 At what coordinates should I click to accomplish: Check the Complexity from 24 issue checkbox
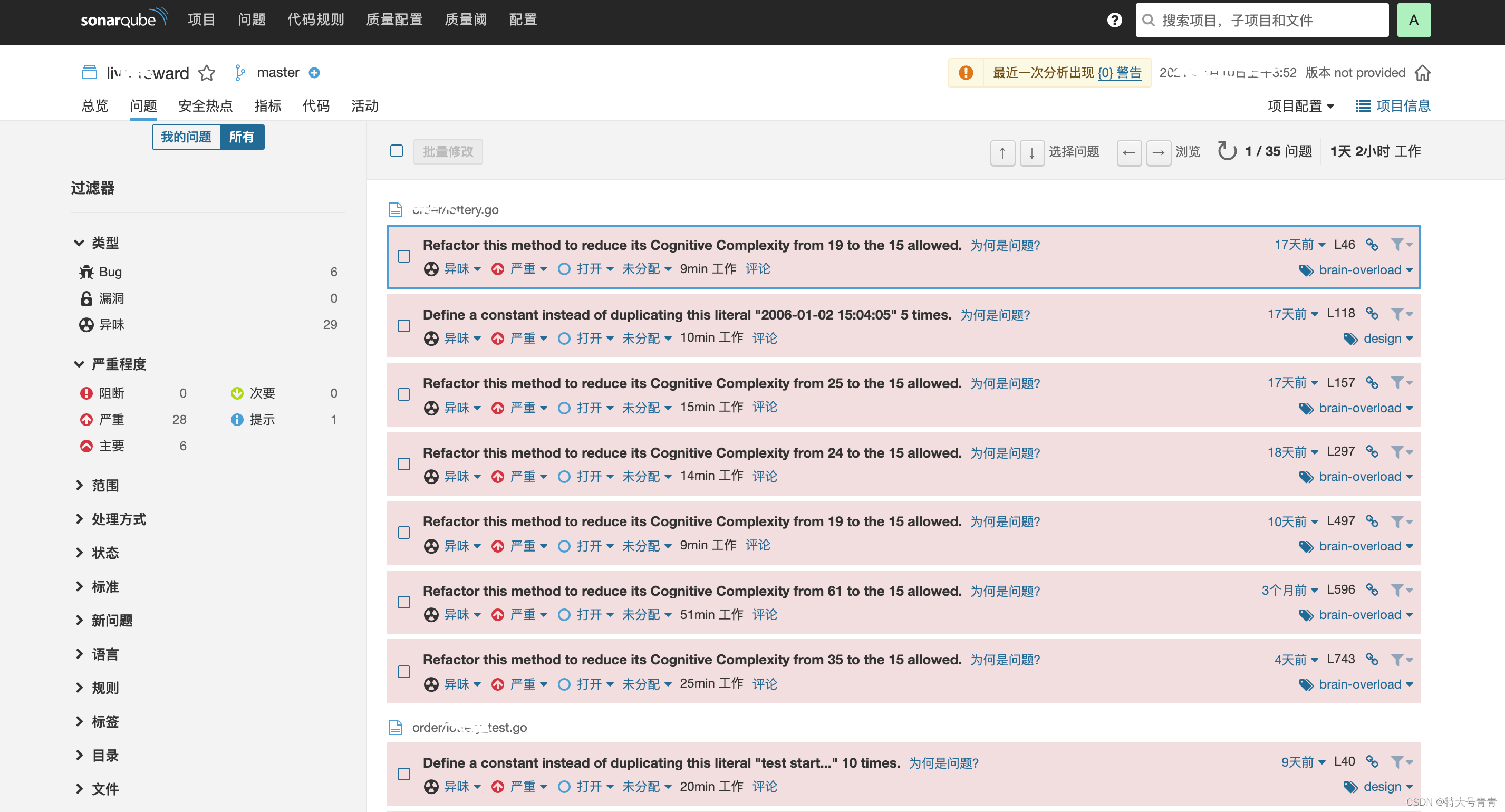click(404, 465)
